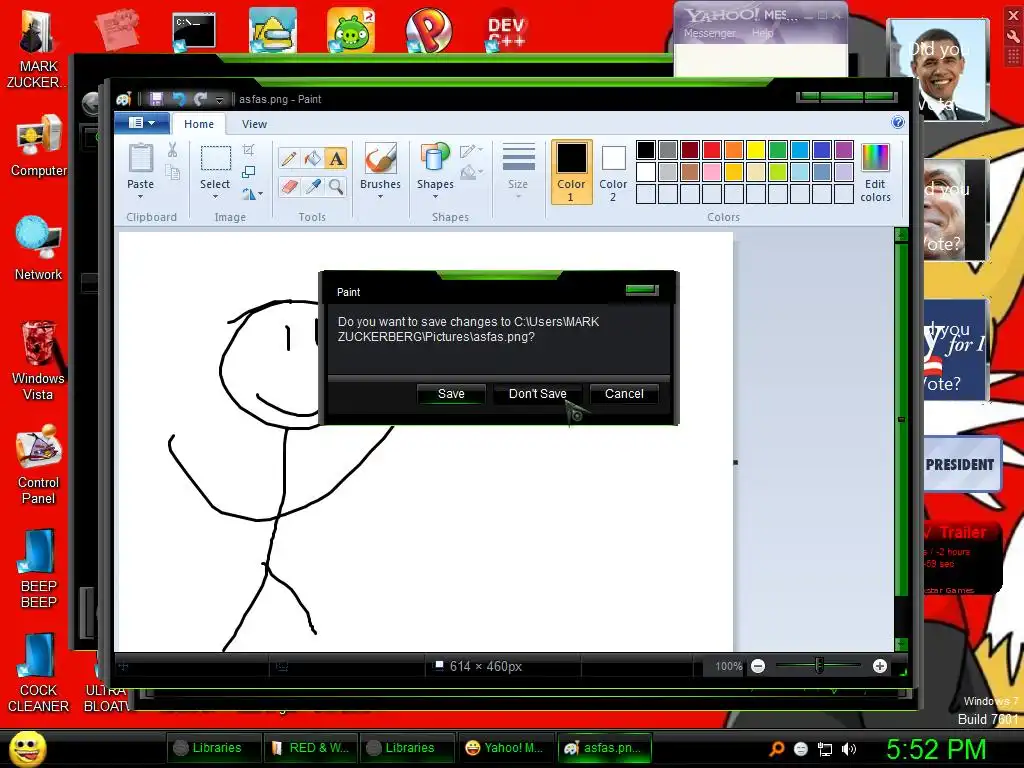Click the Cut scissors icon
The width and height of the screenshot is (1024, 768).
click(x=172, y=150)
